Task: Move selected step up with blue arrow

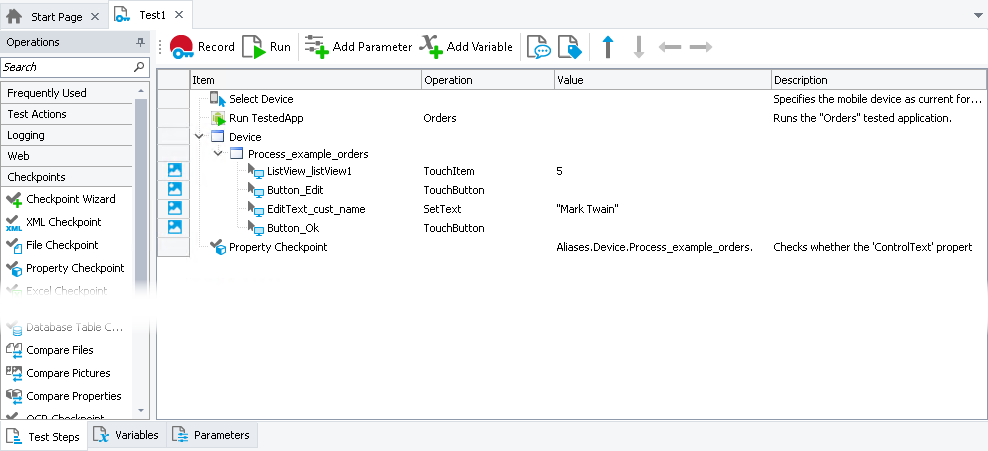Action: 607,47
